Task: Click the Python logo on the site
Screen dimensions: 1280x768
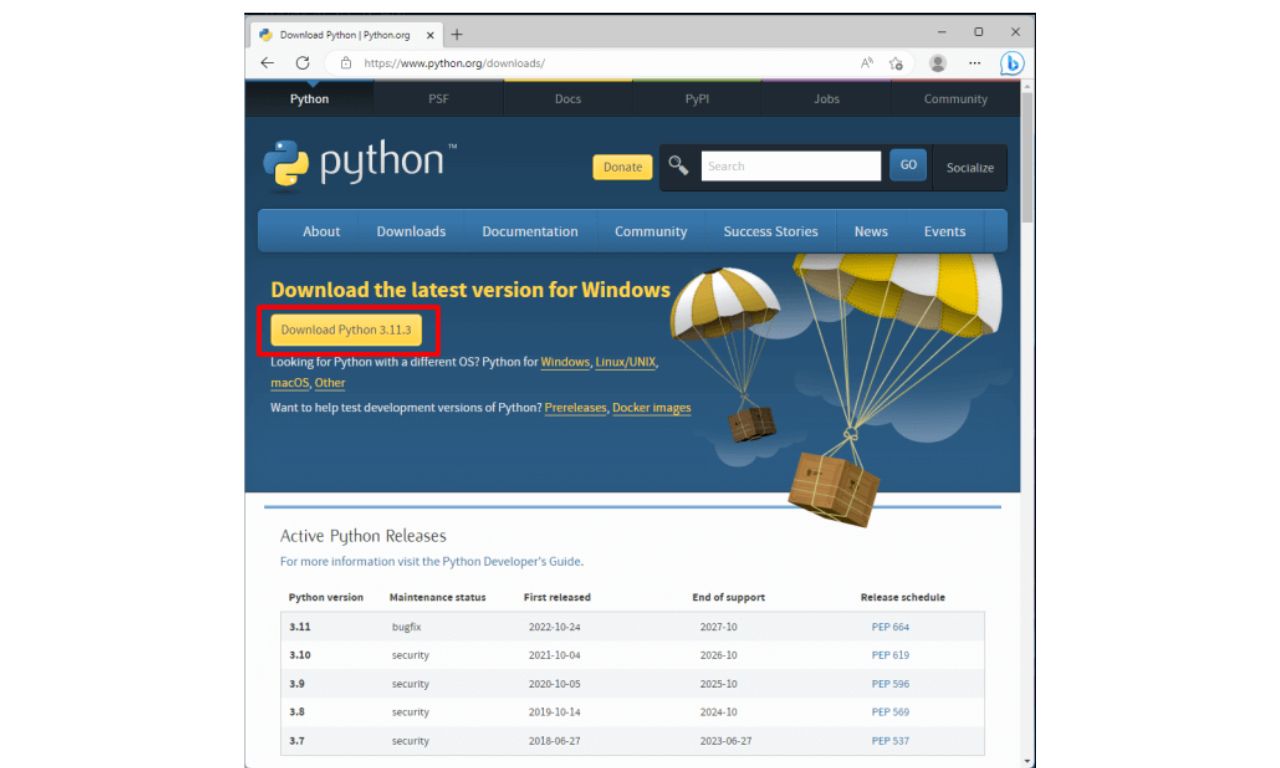Action: point(359,165)
